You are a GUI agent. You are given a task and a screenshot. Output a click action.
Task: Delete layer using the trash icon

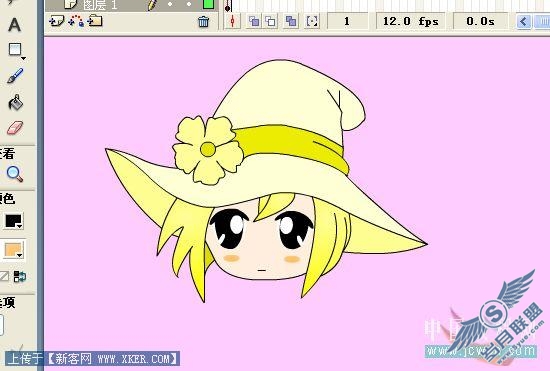(203, 22)
